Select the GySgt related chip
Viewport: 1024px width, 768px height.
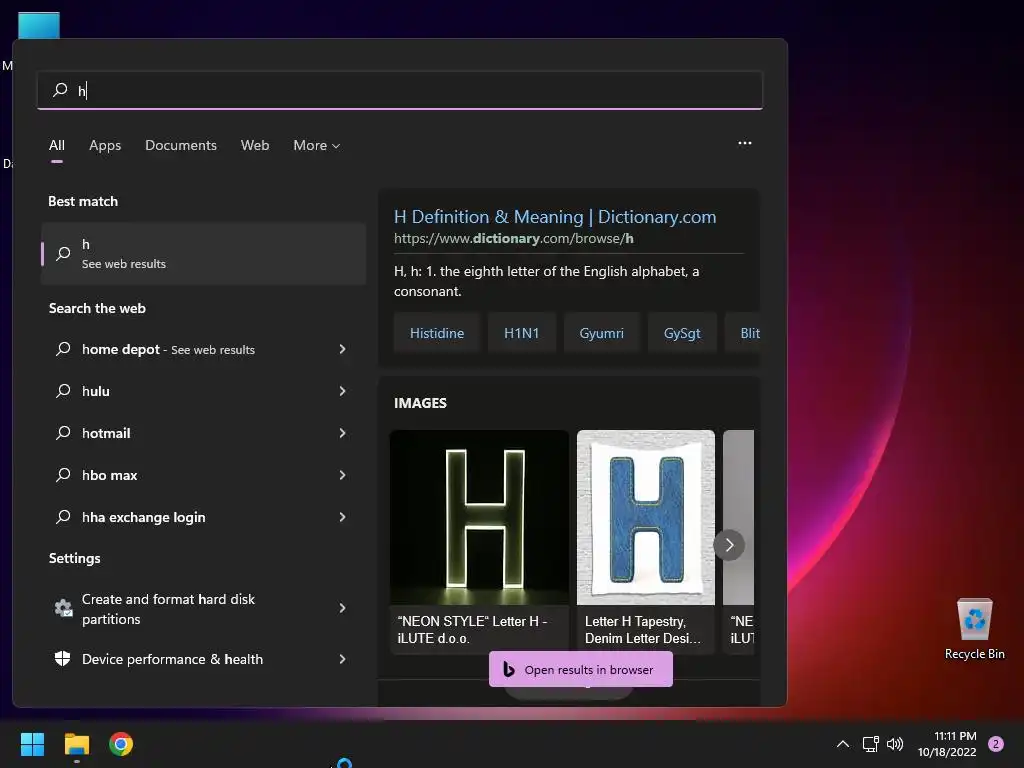click(682, 333)
